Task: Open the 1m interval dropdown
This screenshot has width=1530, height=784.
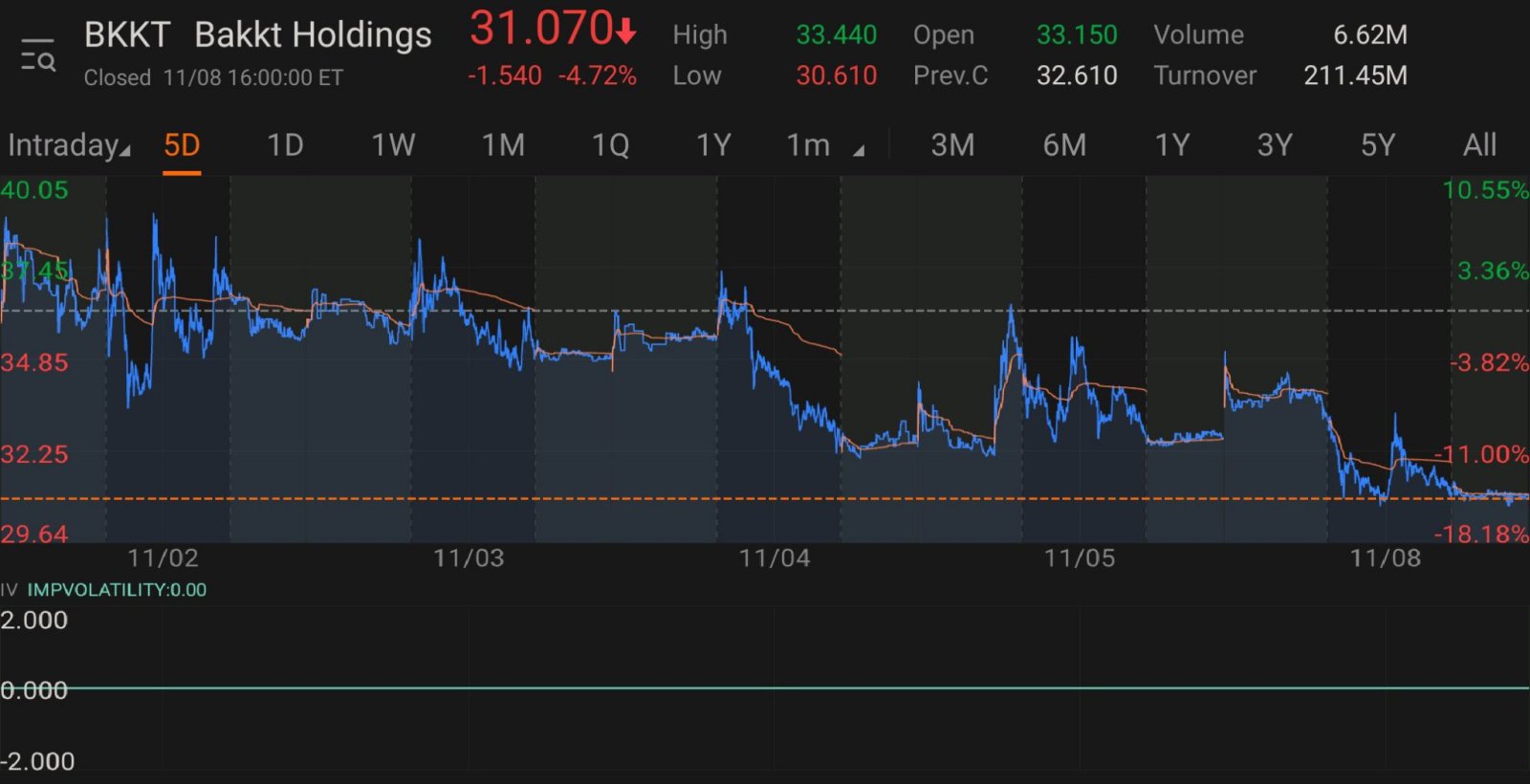Action: [824, 145]
